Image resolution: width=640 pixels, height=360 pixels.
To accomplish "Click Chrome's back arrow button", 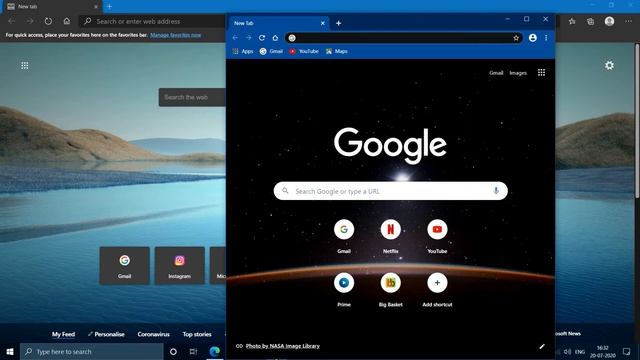I will 235,38.
